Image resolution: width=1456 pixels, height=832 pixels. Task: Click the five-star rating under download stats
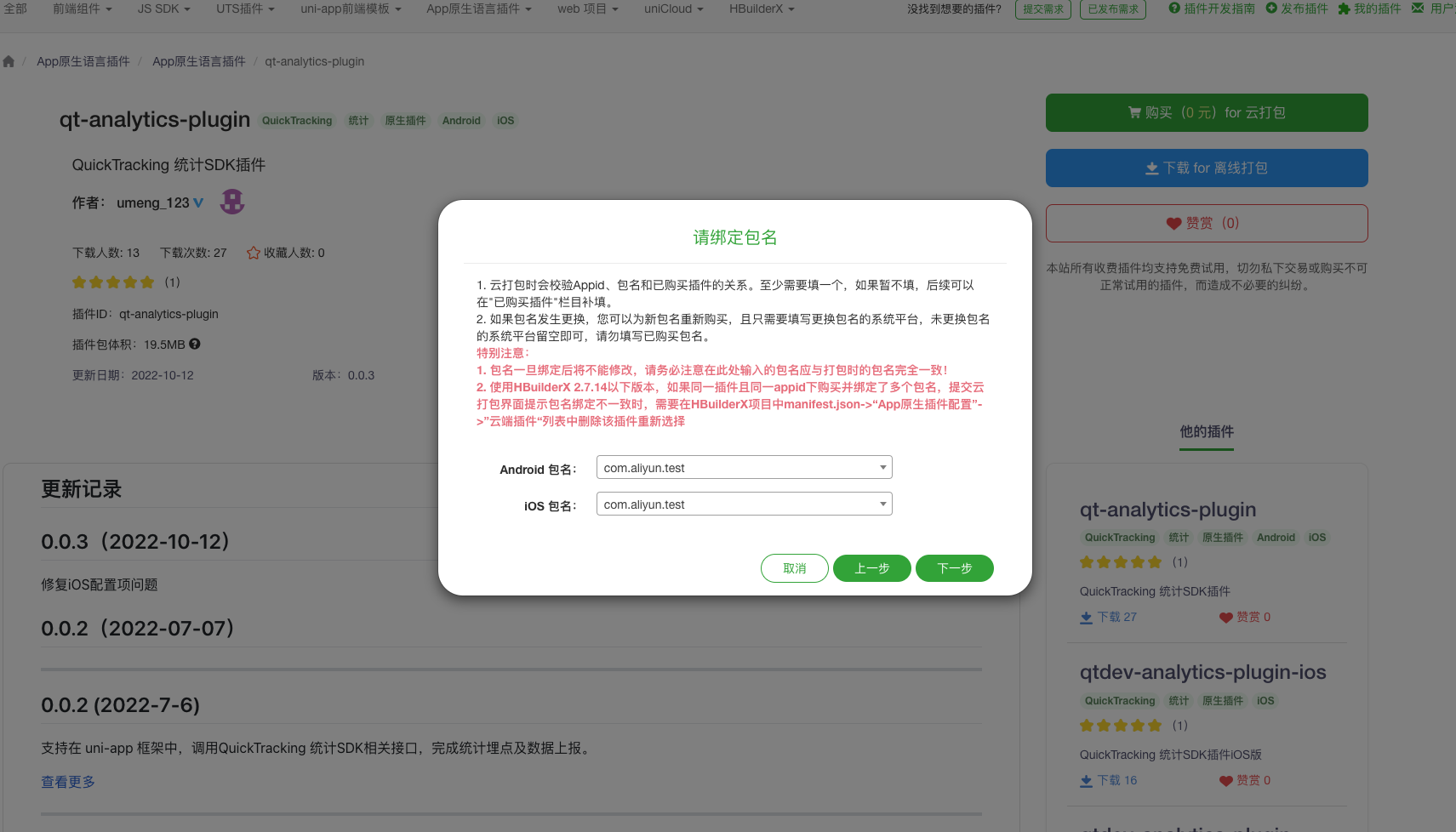[113, 282]
